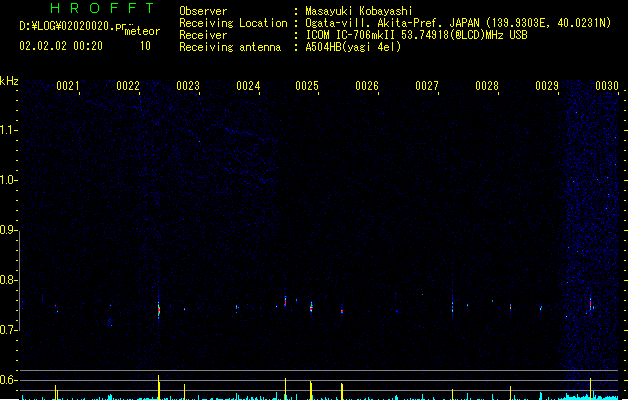629x400 pixels.
Task: Click the meteor count value 10
Action: point(145,46)
